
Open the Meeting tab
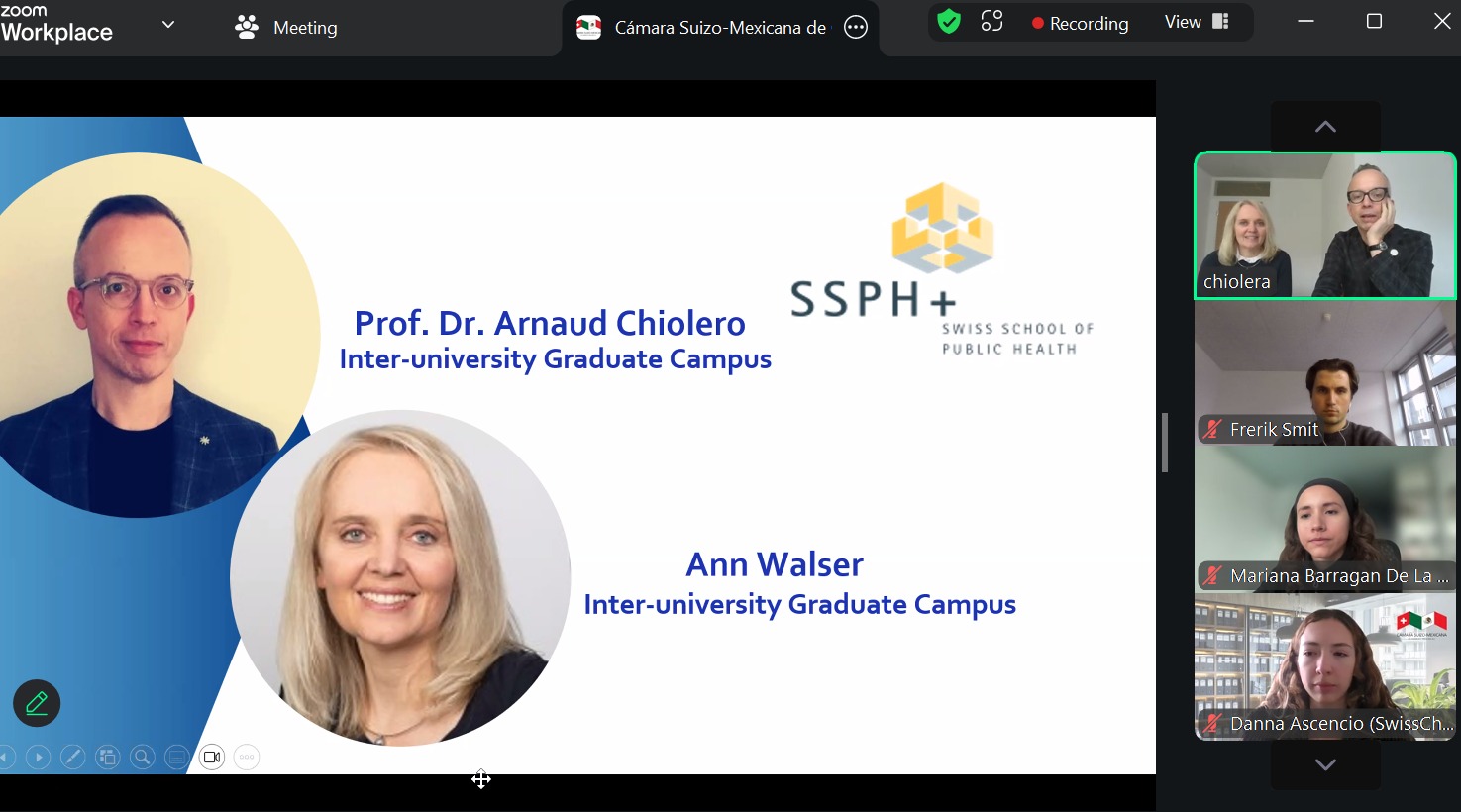(287, 28)
